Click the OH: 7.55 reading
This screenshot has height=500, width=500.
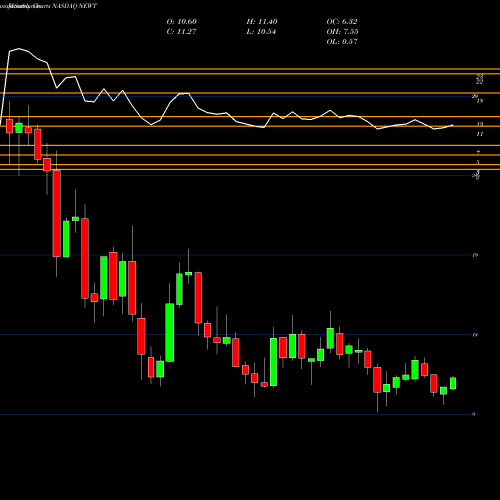[342, 31]
